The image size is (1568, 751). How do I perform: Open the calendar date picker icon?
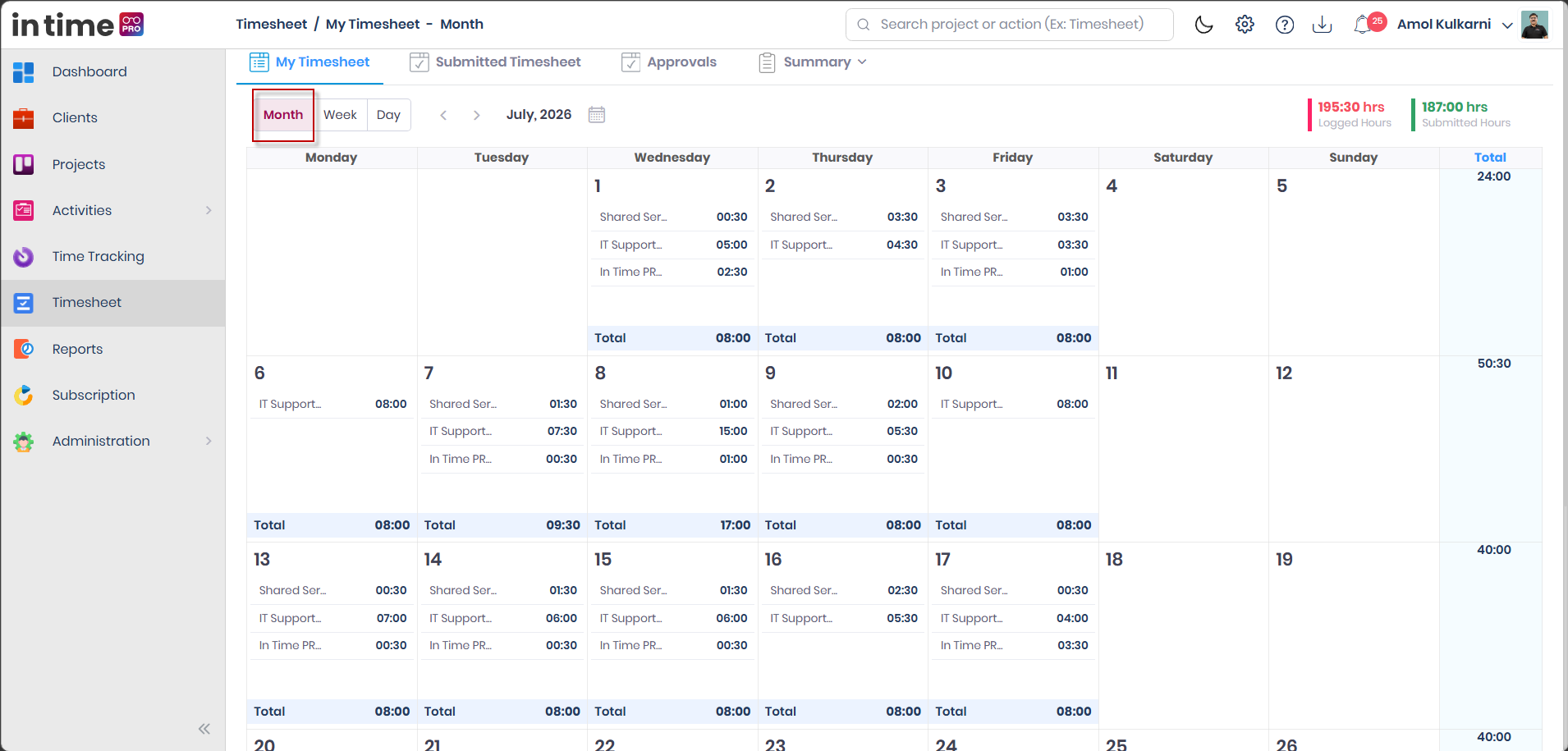coord(597,115)
